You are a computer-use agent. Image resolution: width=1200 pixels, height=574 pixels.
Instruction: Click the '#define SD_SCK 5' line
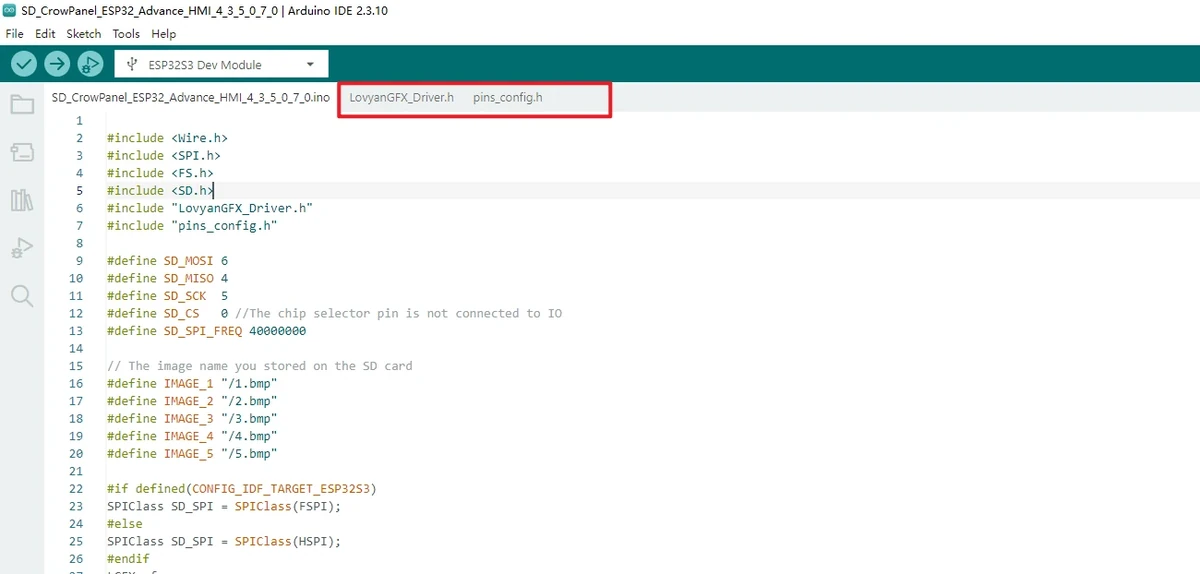(x=167, y=296)
